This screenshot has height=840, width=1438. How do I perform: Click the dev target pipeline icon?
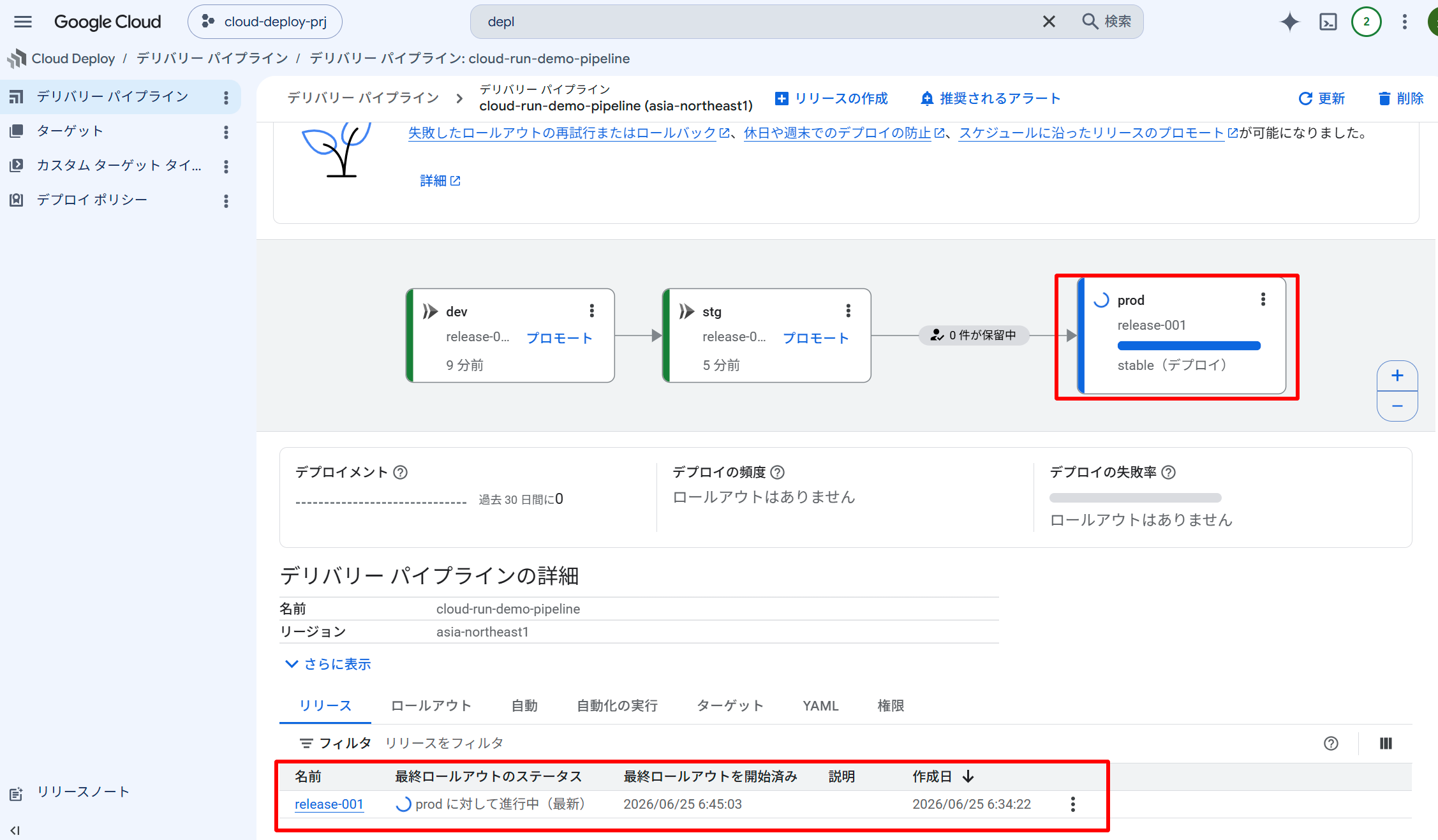pyautogui.click(x=431, y=311)
